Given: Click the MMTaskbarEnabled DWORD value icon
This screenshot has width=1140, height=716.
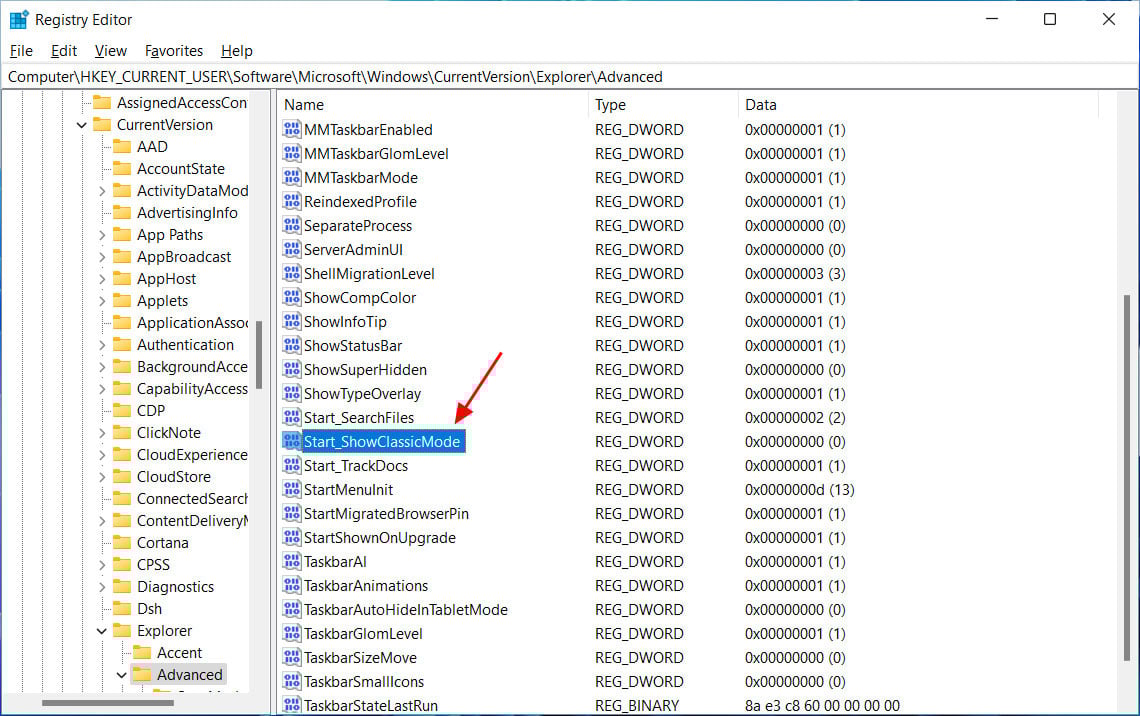Looking at the screenshot, I should pyautogui.click(x=292, y=129).
